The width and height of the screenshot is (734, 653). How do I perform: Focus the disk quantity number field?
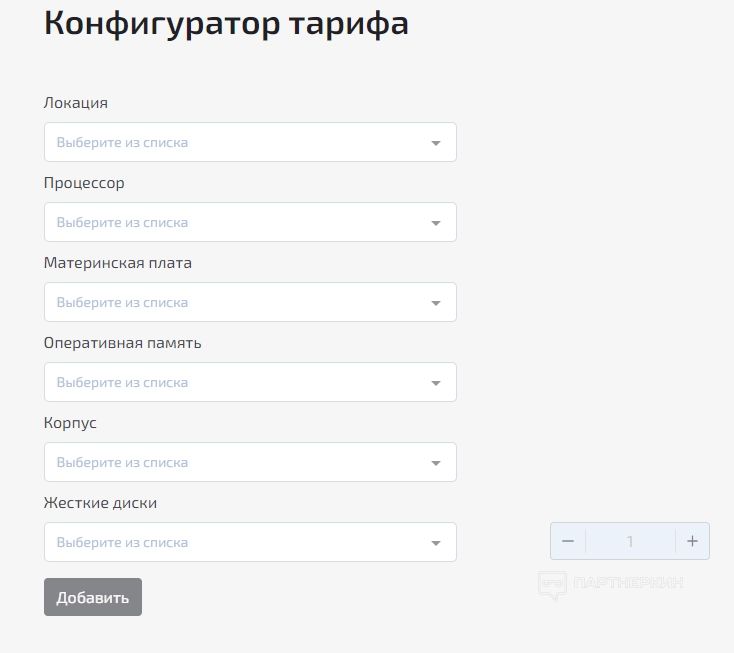630,541
